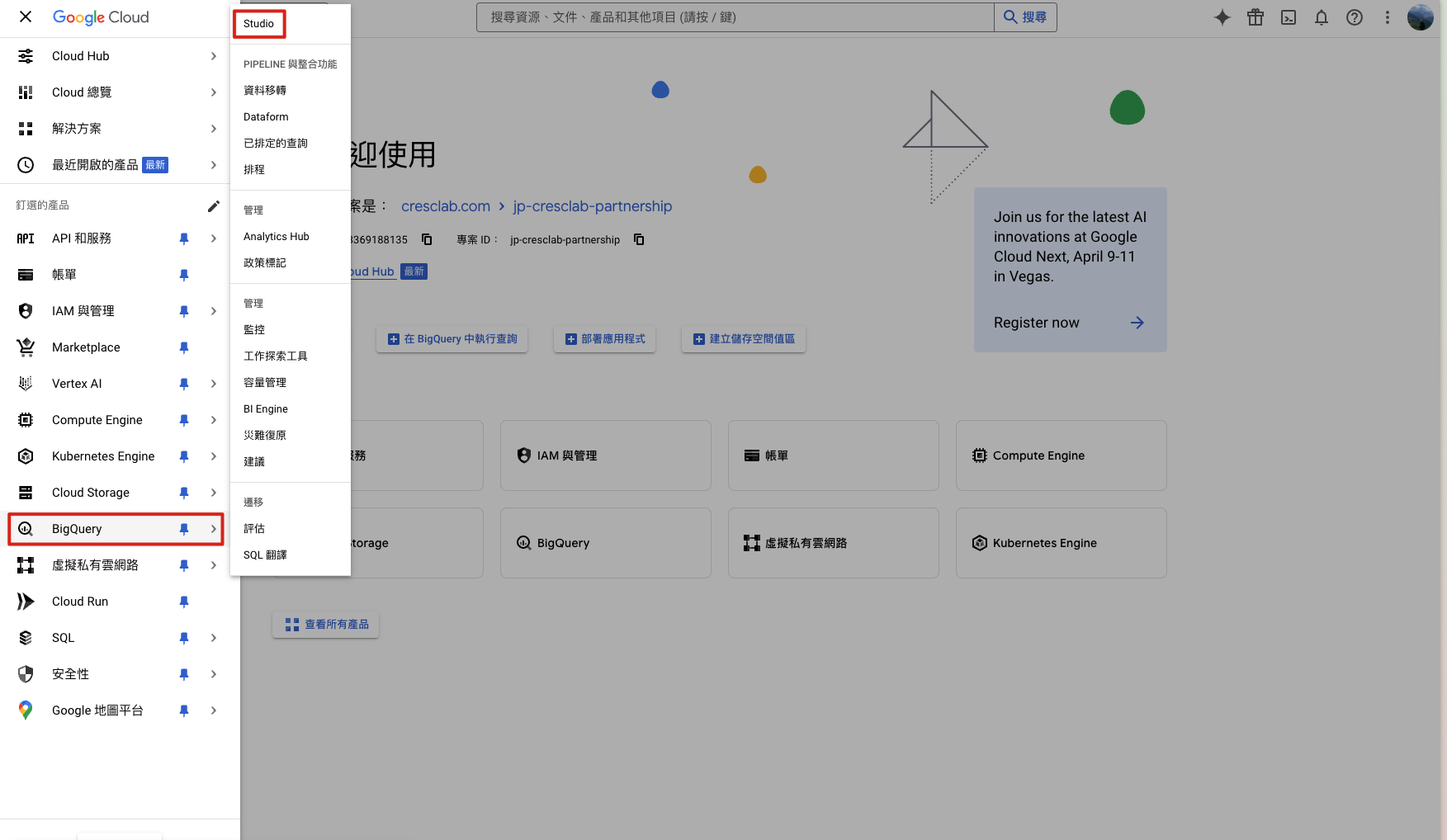Open the help question mark icon

point(1355,17)
